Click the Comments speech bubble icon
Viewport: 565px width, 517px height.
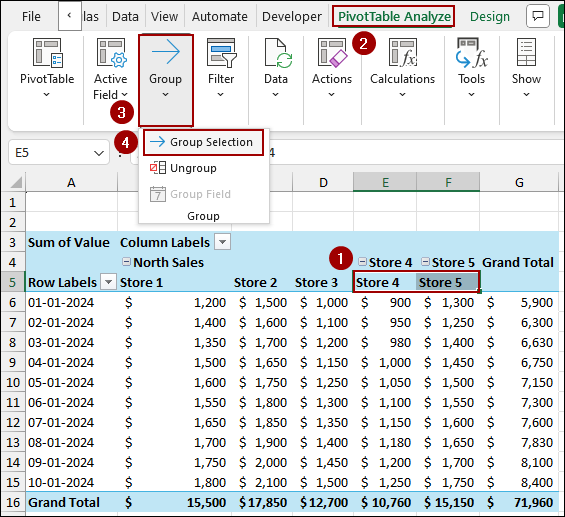pyautogui.click(x=538, y=16)
